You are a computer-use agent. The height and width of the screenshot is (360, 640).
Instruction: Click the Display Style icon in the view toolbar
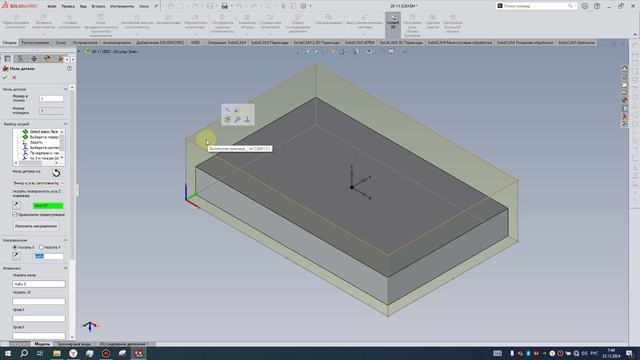point(356,52)
